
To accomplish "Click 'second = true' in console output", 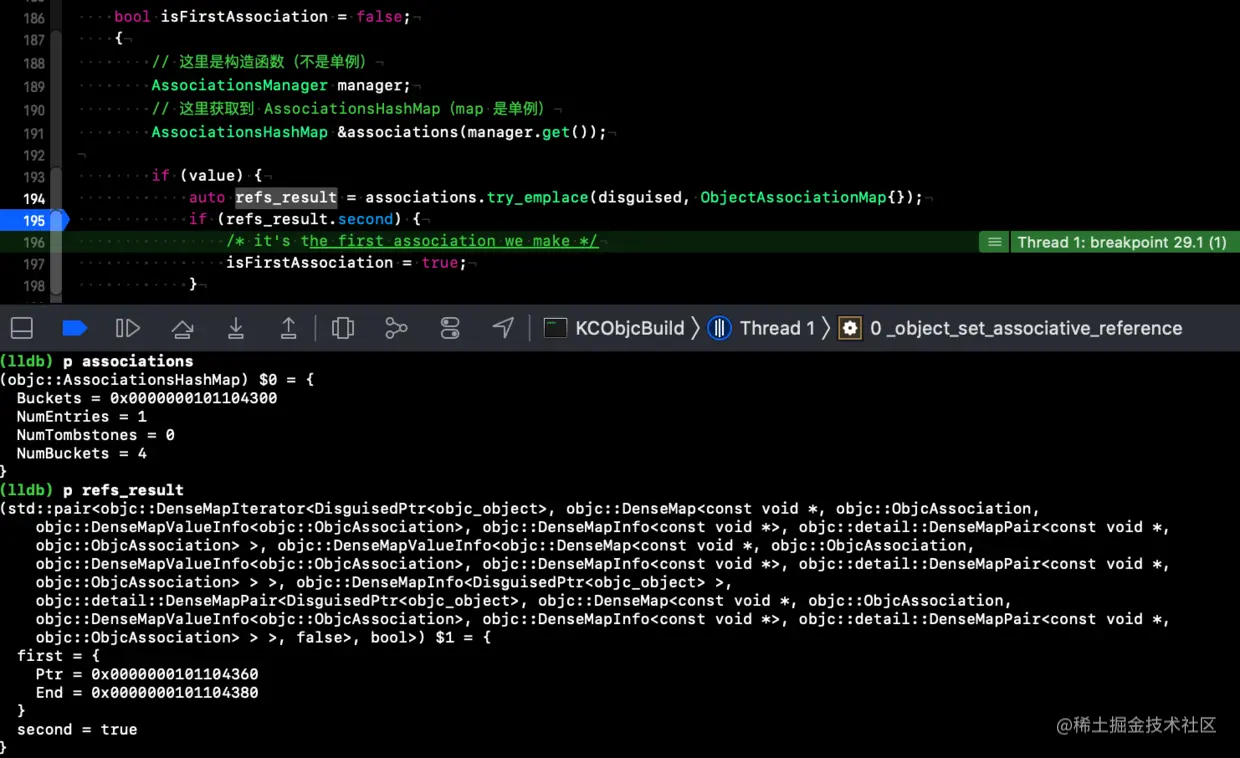I will tap(77, 729).
